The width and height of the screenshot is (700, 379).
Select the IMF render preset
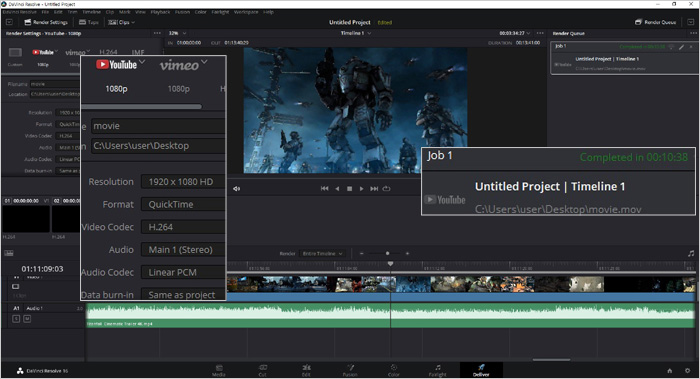138,52
